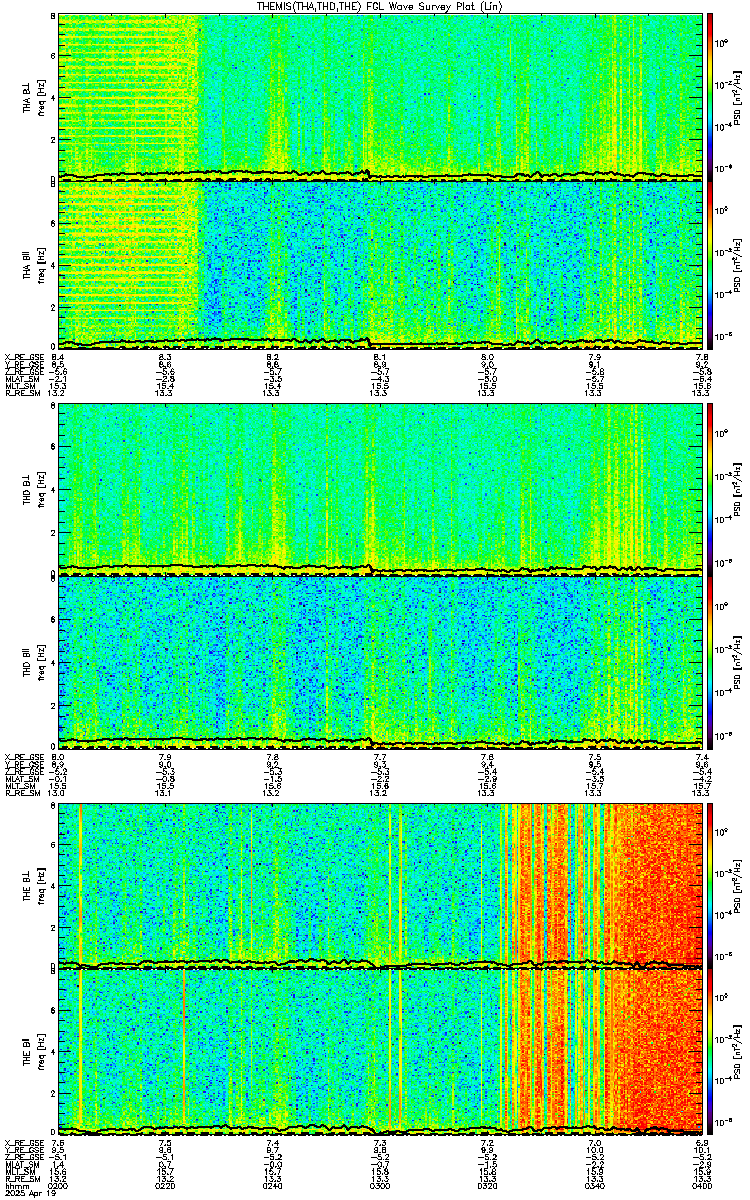Click the 0400 time tick label
Viewport: 750px width, 1200px height.
coord(702,1184)
